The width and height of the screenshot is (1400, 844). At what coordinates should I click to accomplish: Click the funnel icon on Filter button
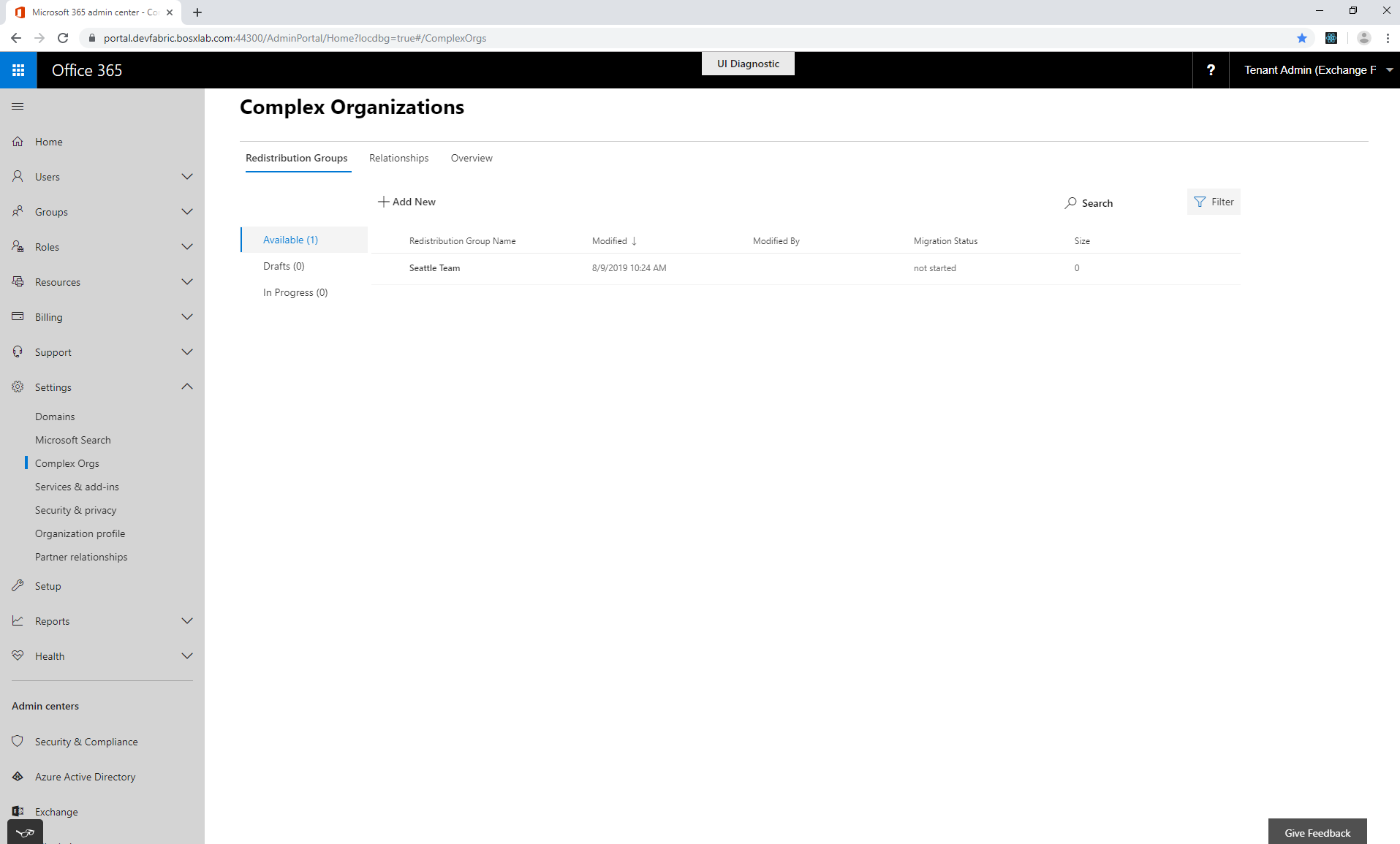[x=1200, y=202]
